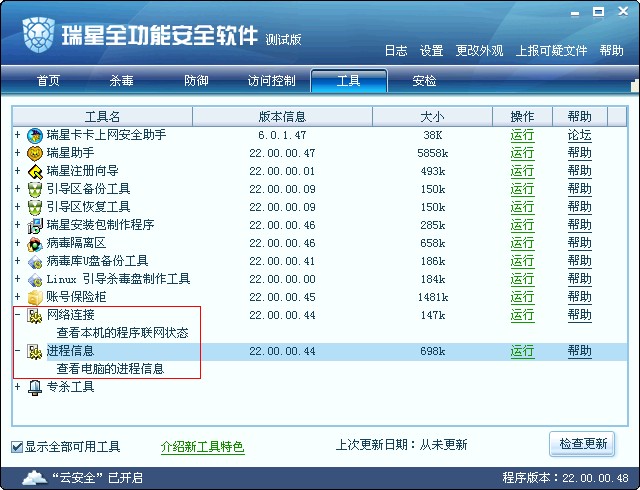Click 运行 for 瑞星助手

pyautogui.click(x=522, y=153)
